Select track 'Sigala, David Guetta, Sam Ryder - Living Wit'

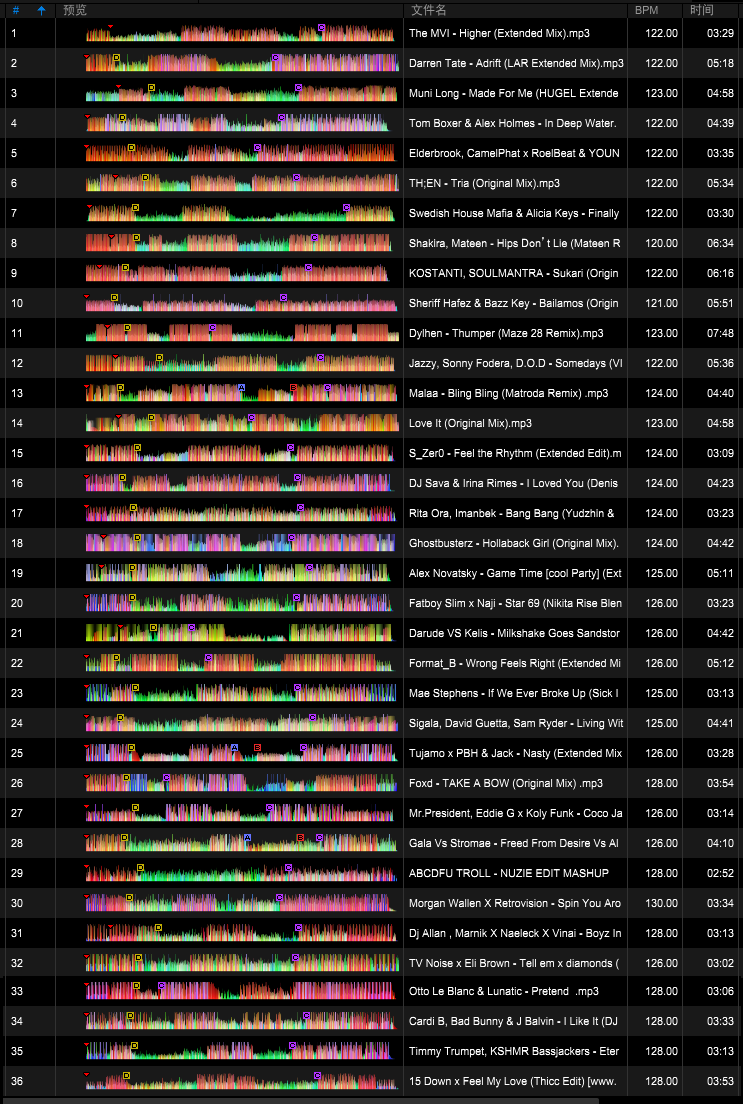tap(516, 723)
